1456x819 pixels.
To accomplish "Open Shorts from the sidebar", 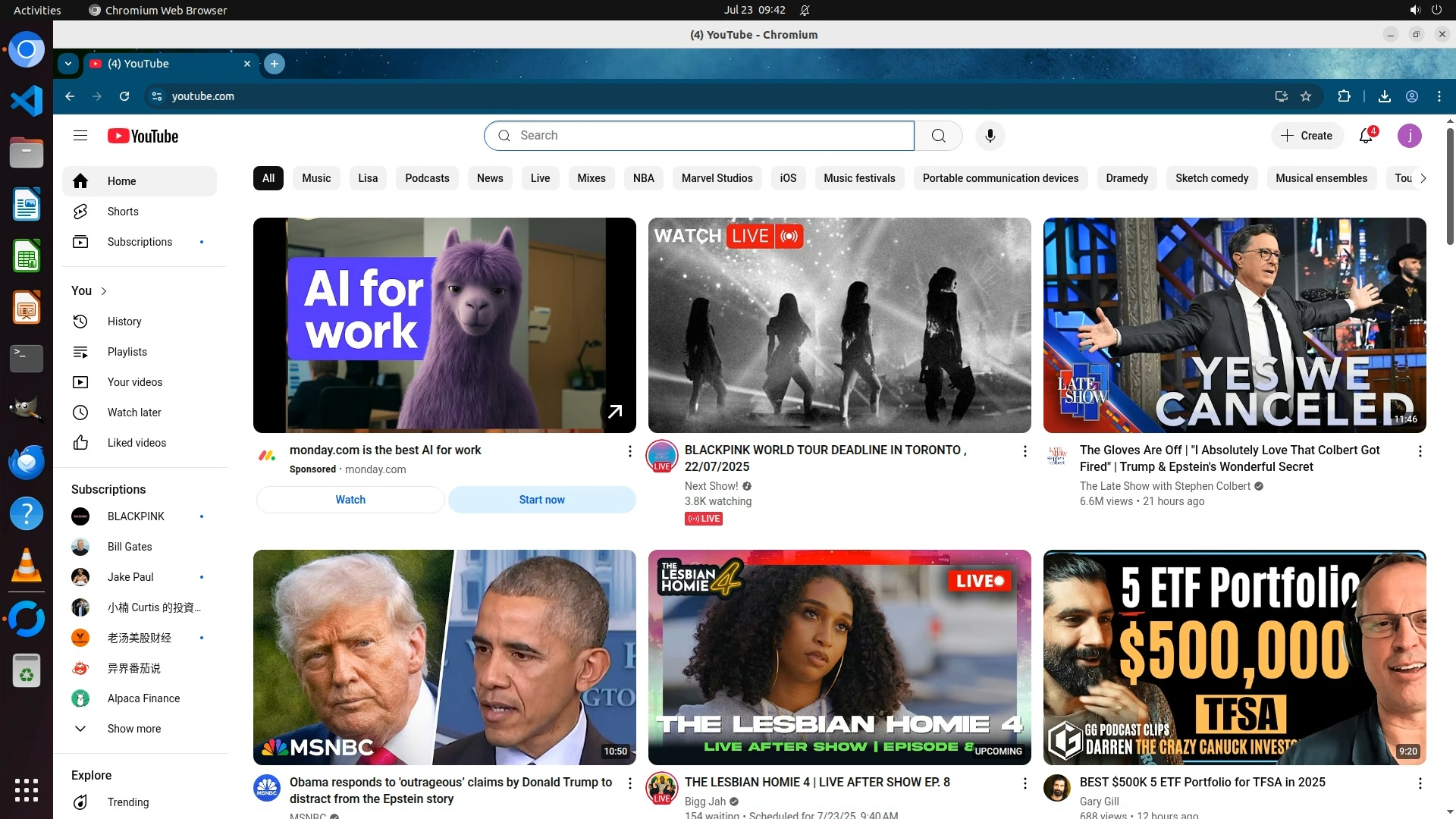I will 123,212.
